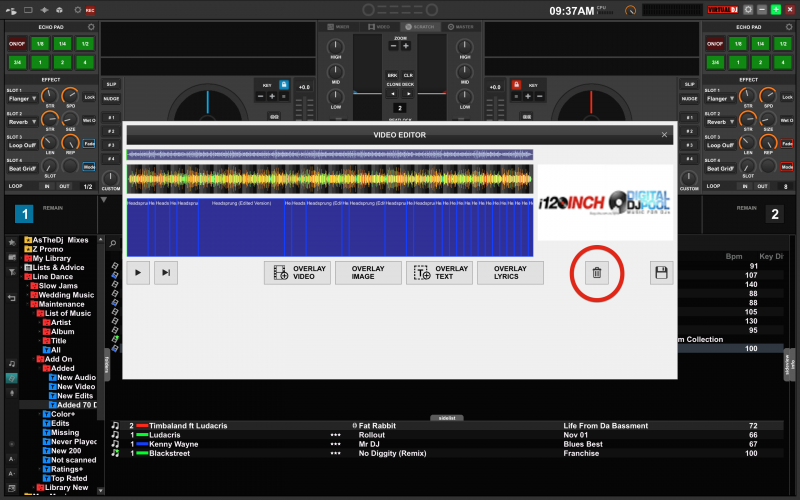Toggle Fade button on right Slot 3
The image size is (800, 500).
[x=787, y=144]
